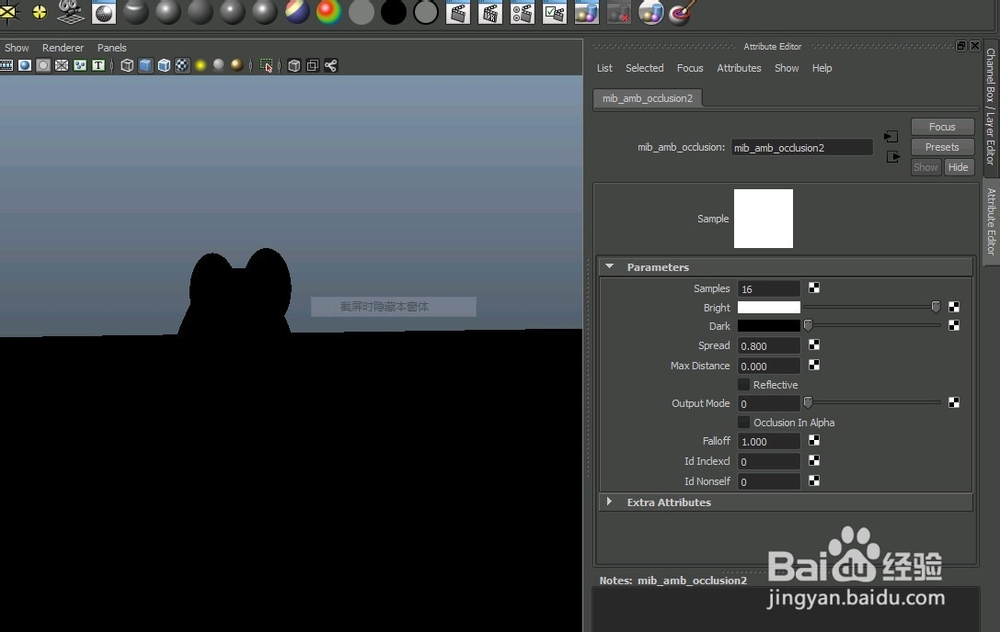Toggle wireframe on shaded cube icon
1000x632 pixels.
coord(164,66)
